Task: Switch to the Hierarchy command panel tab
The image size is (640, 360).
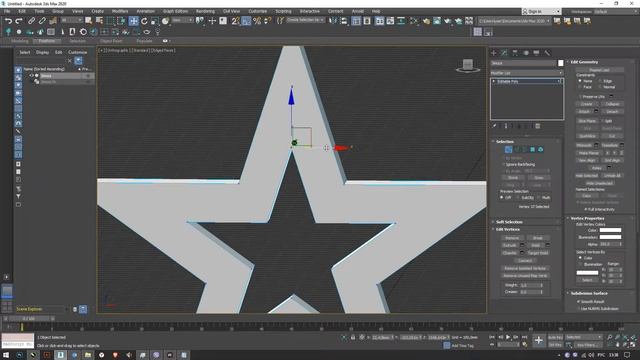Action: tap(515, 53)
